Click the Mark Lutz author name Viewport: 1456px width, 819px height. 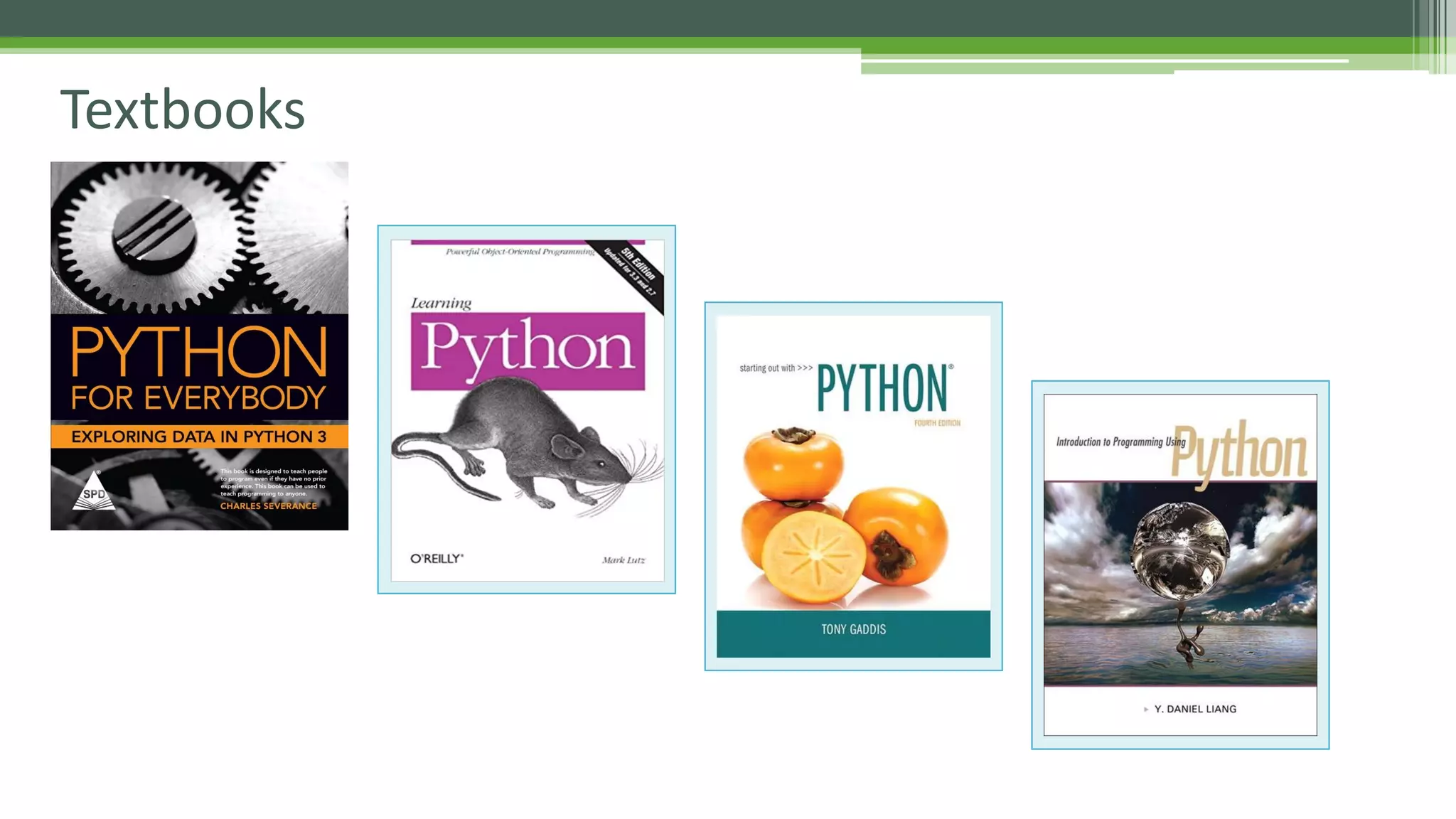(623, 560)
